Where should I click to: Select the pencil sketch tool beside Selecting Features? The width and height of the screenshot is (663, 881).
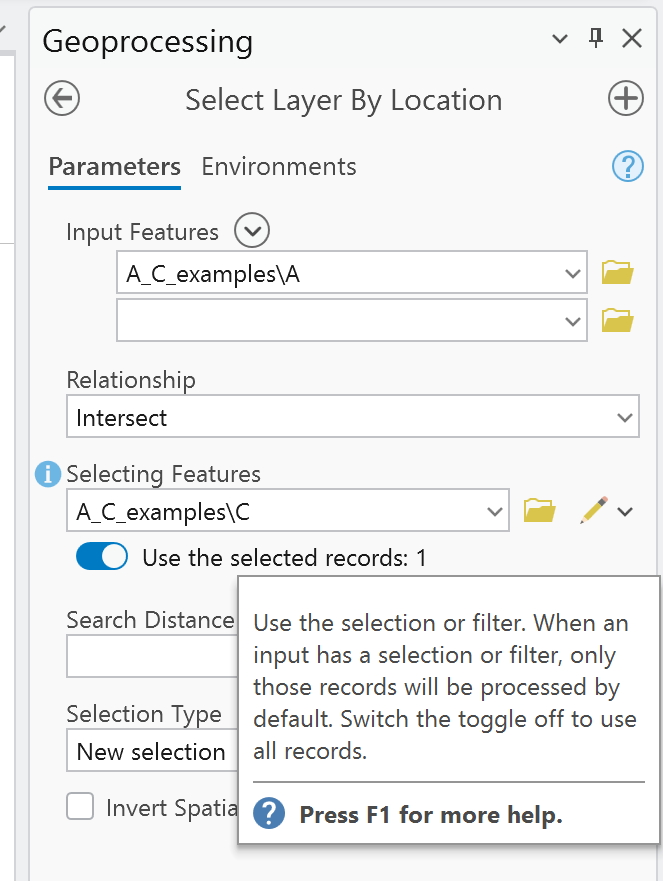click(592, 510)
